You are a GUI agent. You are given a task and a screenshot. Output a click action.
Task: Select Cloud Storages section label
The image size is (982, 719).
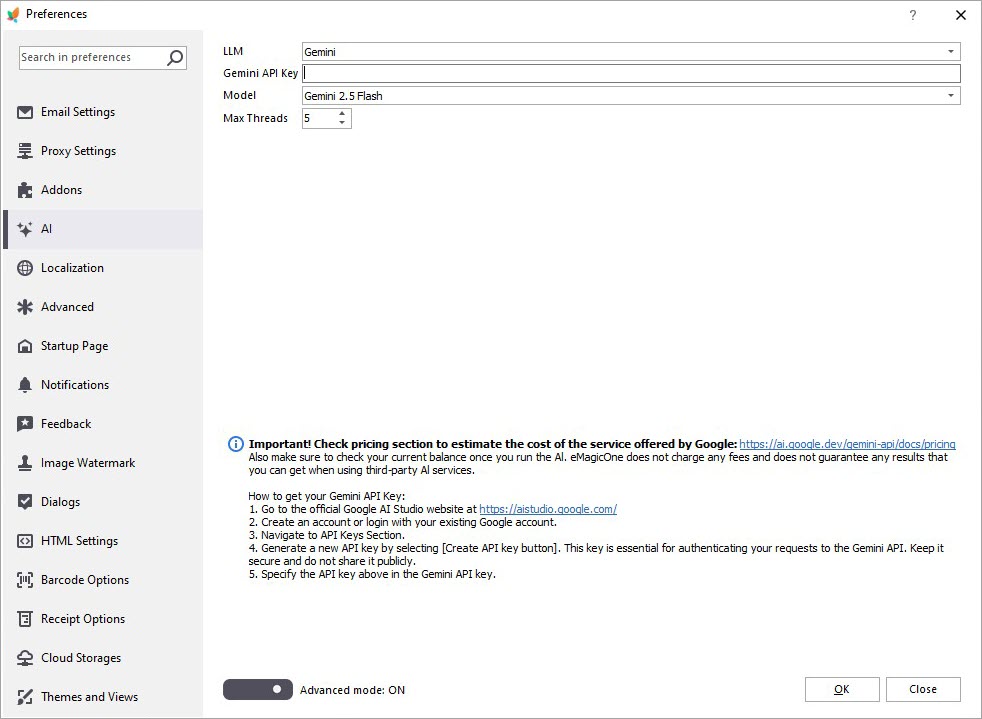point(81,658)
